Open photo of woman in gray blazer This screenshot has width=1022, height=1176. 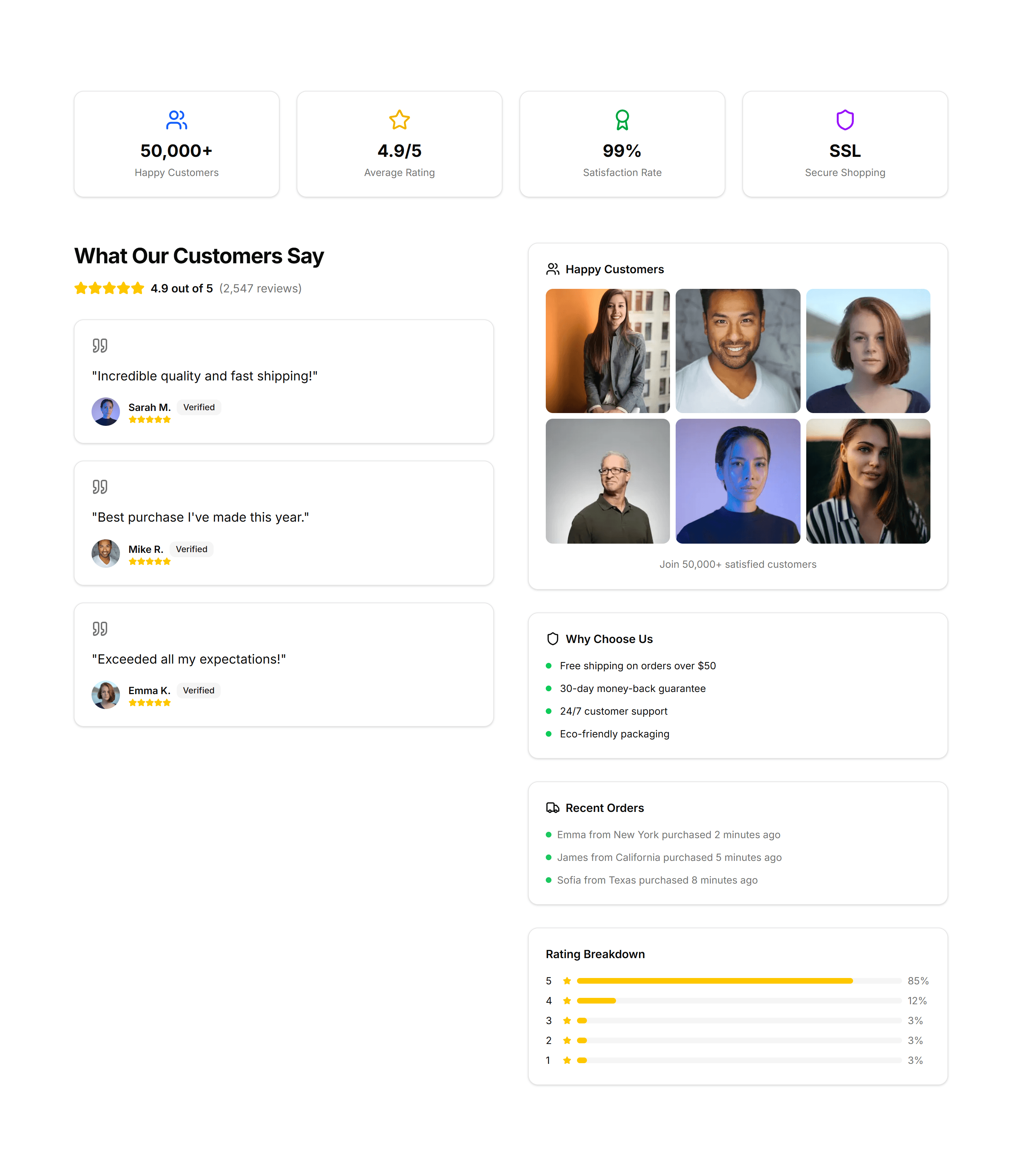coord(608,351)
